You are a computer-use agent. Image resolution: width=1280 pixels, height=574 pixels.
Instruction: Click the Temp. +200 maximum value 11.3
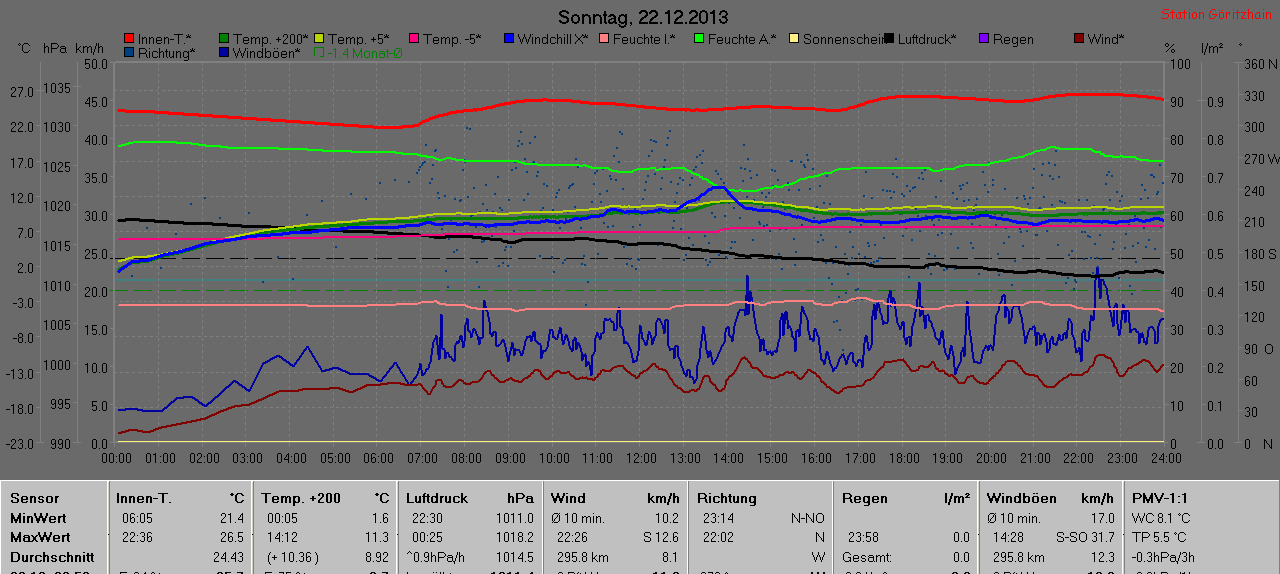pos(377,537)
